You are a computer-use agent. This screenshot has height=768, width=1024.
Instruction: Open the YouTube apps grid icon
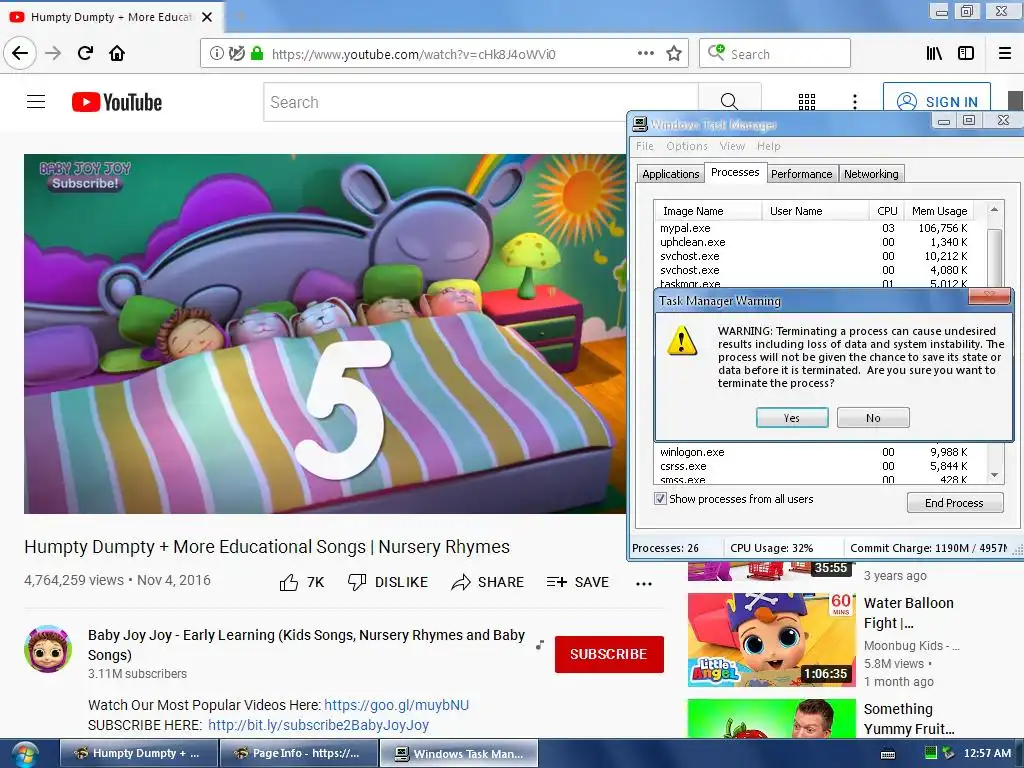point(807,102)
